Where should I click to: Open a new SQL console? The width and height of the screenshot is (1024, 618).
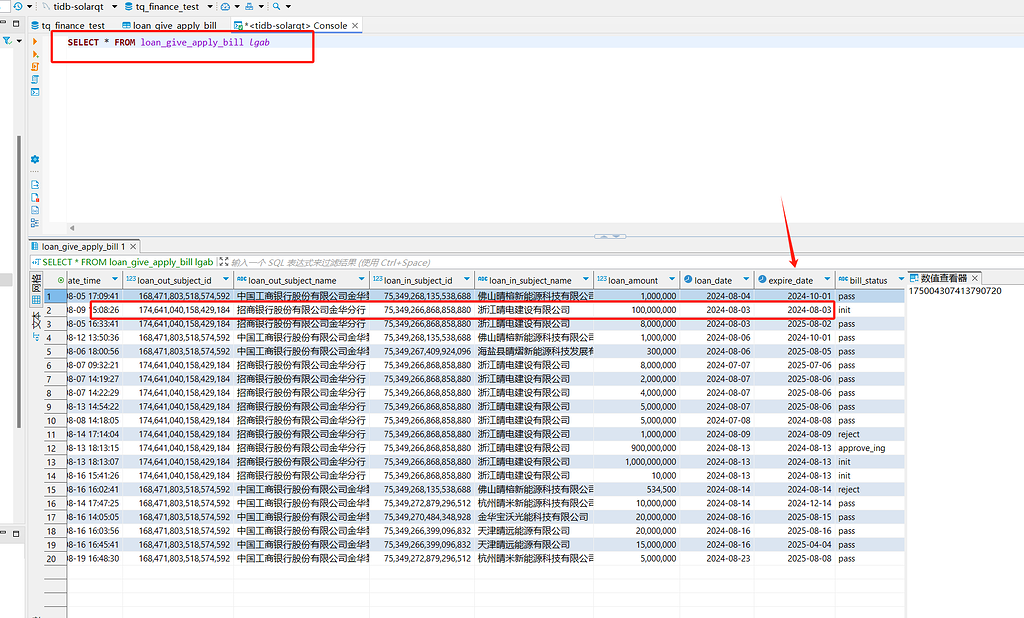[34, 90]
